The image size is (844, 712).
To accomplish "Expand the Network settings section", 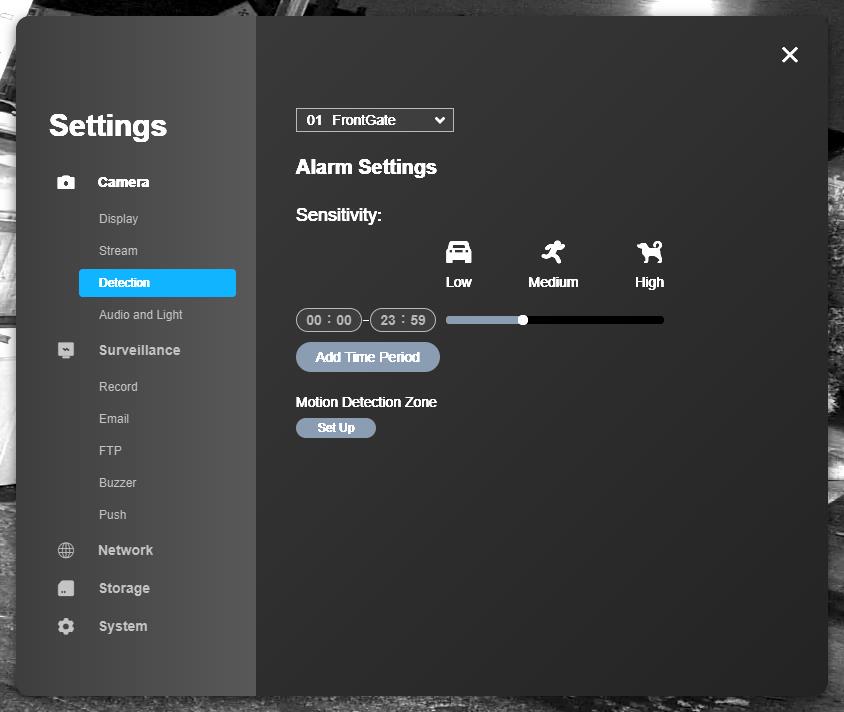I will click(125, 550).
